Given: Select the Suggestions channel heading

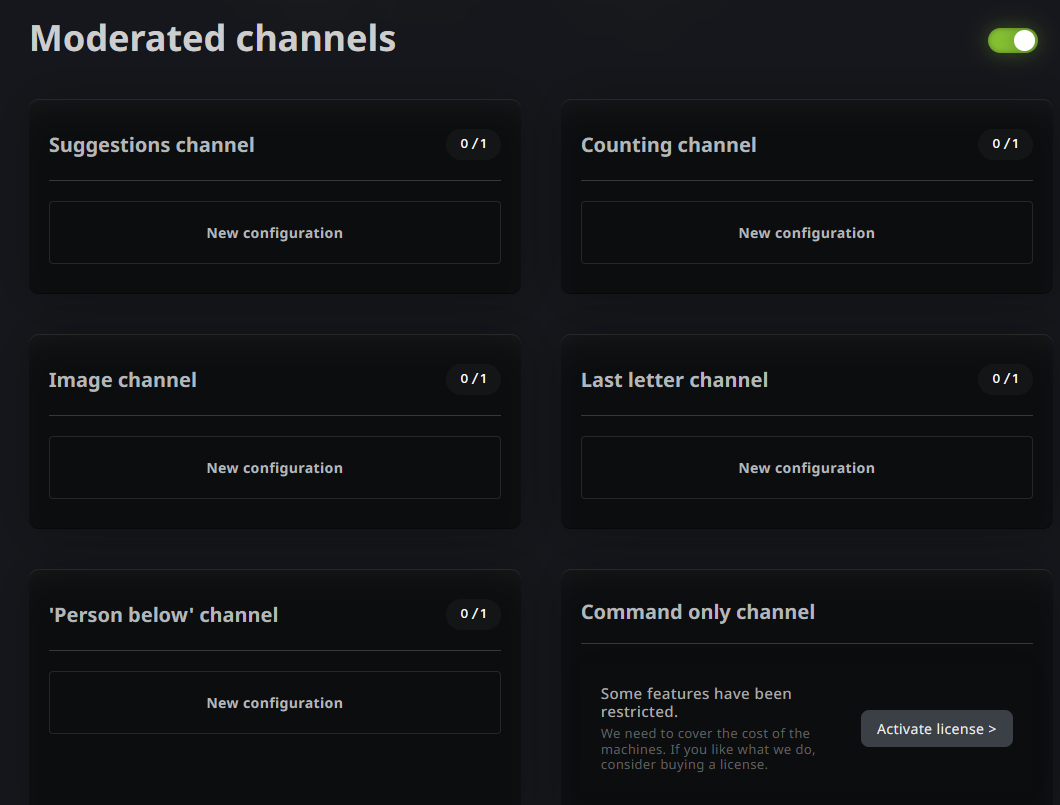Looking at the screenshot, I should 152,145.
